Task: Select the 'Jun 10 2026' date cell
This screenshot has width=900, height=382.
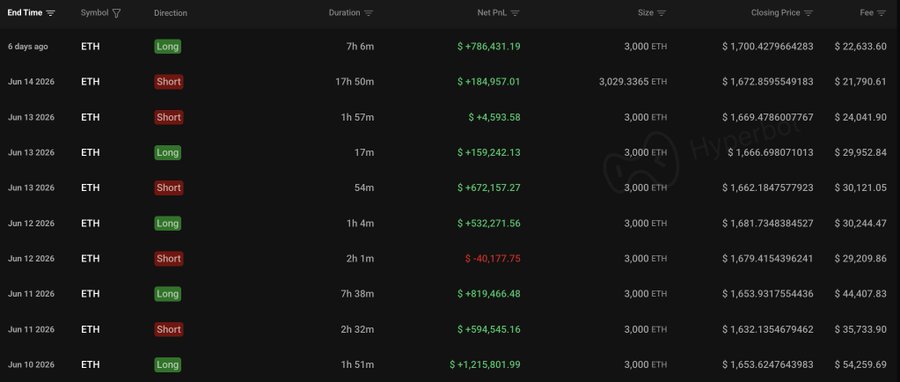Action: (x=31, y=365)
